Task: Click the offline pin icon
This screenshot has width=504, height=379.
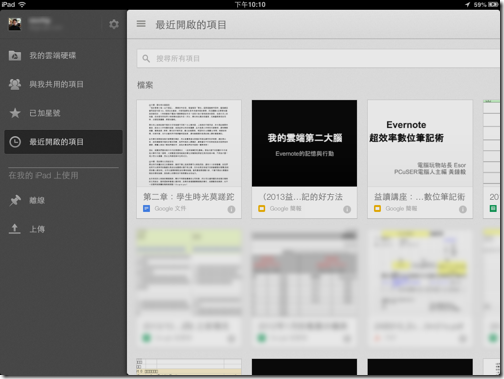Action: pos(15,200)
